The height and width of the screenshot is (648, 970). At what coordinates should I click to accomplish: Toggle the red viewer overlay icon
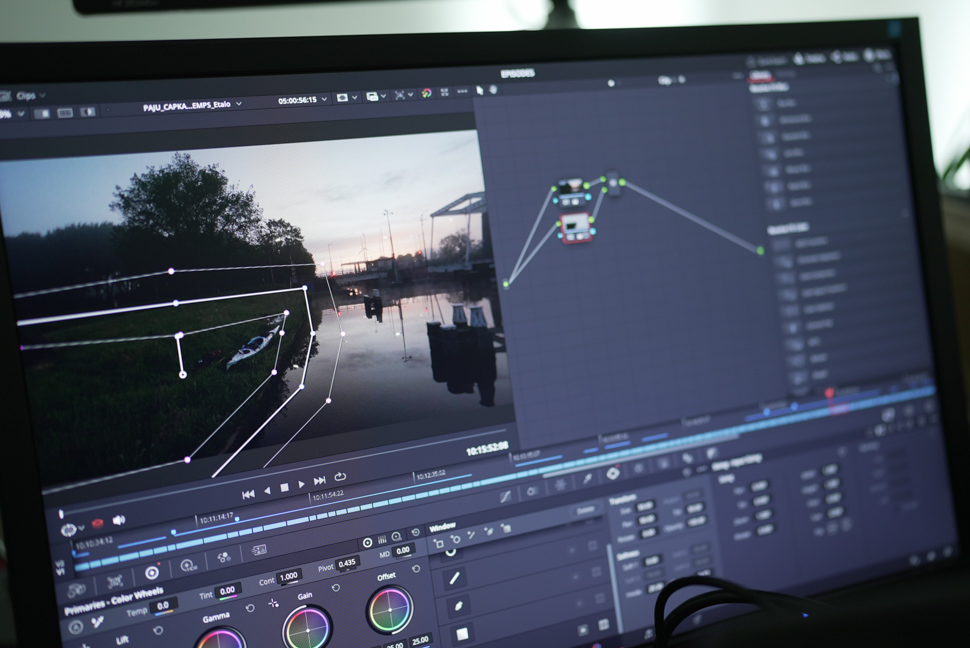pyautogui.click(x=98, y=523)
